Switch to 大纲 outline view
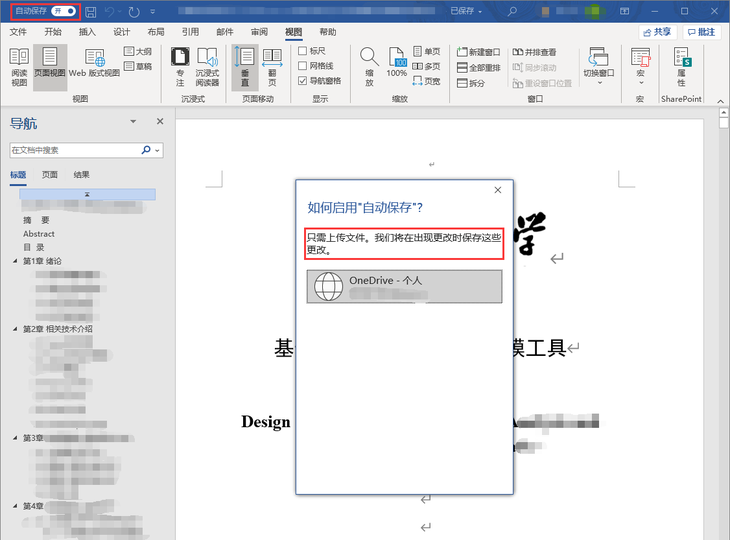The height and width of the screenshot is (540, 730). click(x=138, y=51)
